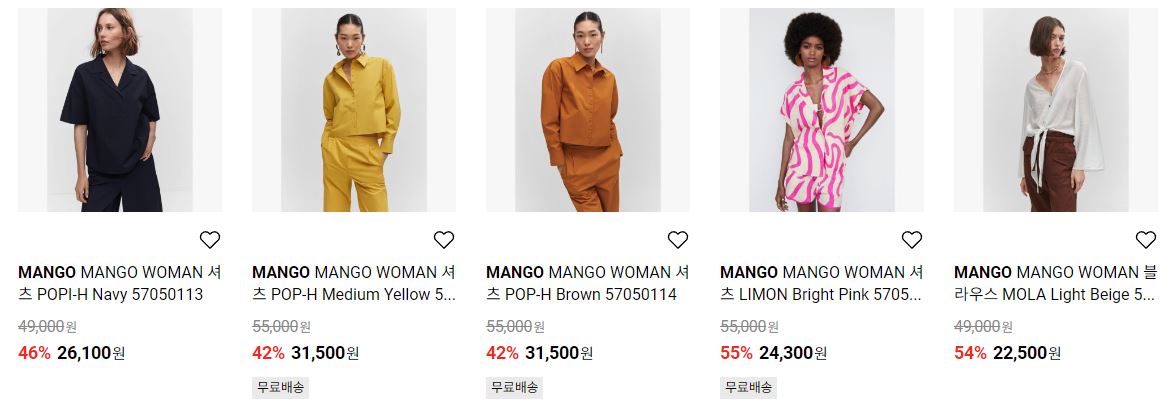Open the light beige blouse photo
Viewport: 1169px width, 420px height.
coord(1056,110)
